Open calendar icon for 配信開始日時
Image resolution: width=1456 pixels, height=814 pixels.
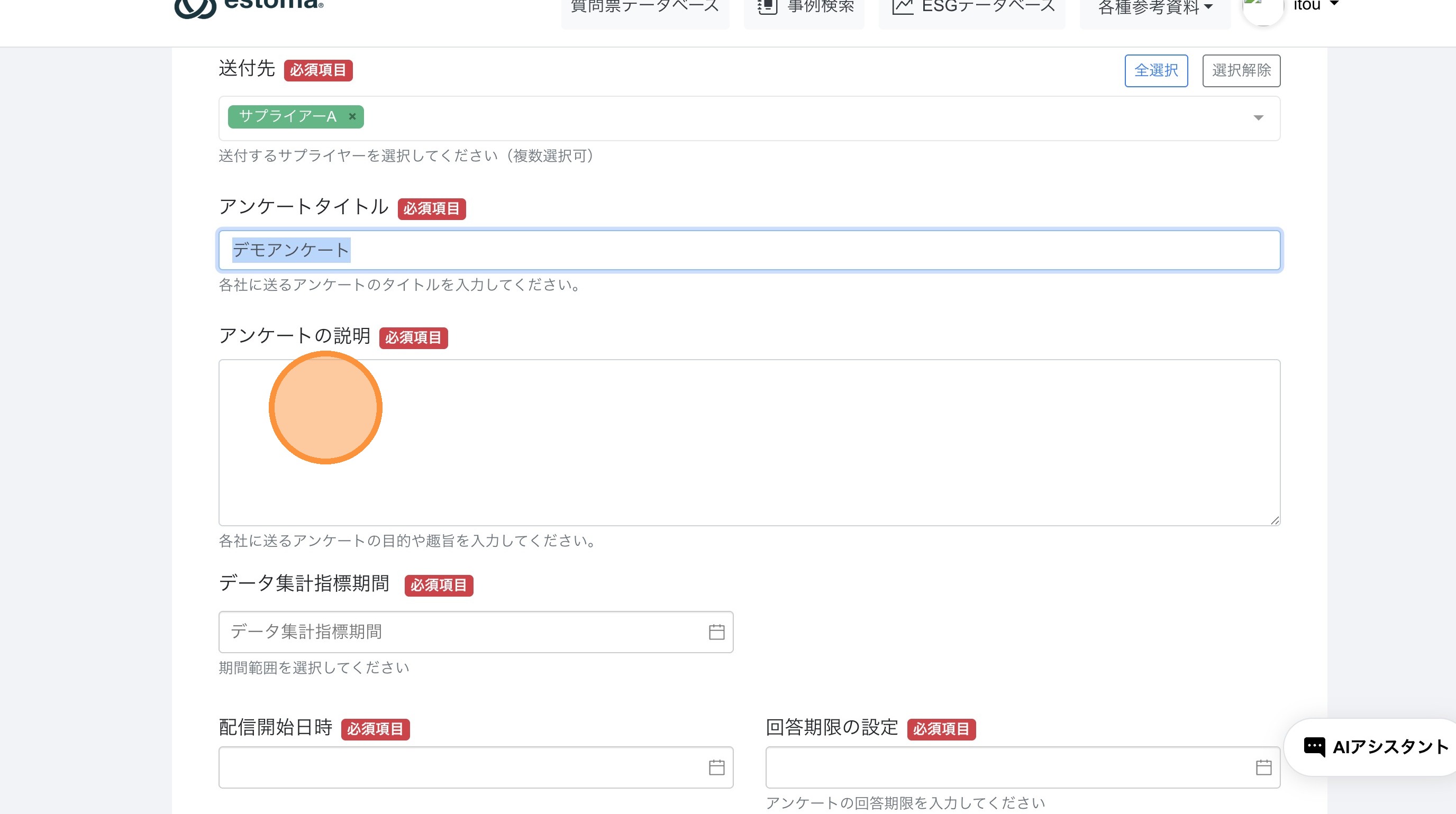tap(716, 767)
